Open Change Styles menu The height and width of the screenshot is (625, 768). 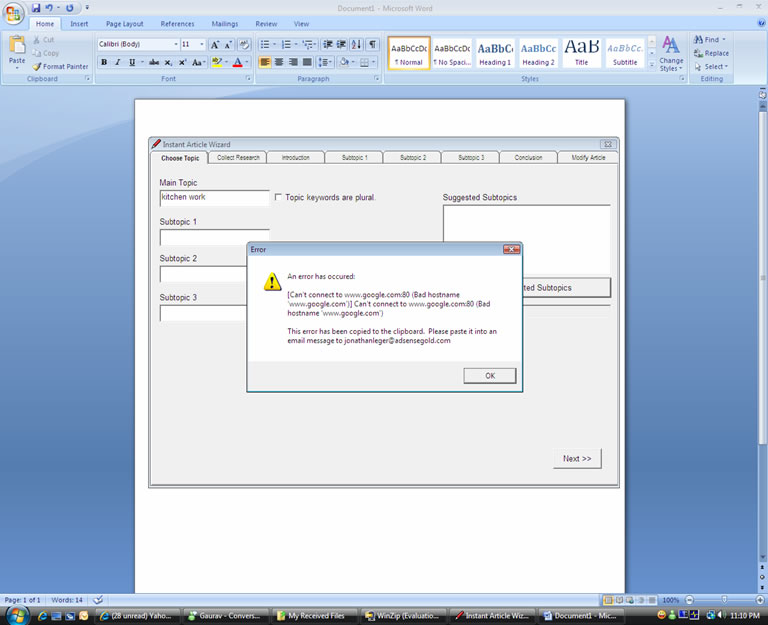coord(671,54)
